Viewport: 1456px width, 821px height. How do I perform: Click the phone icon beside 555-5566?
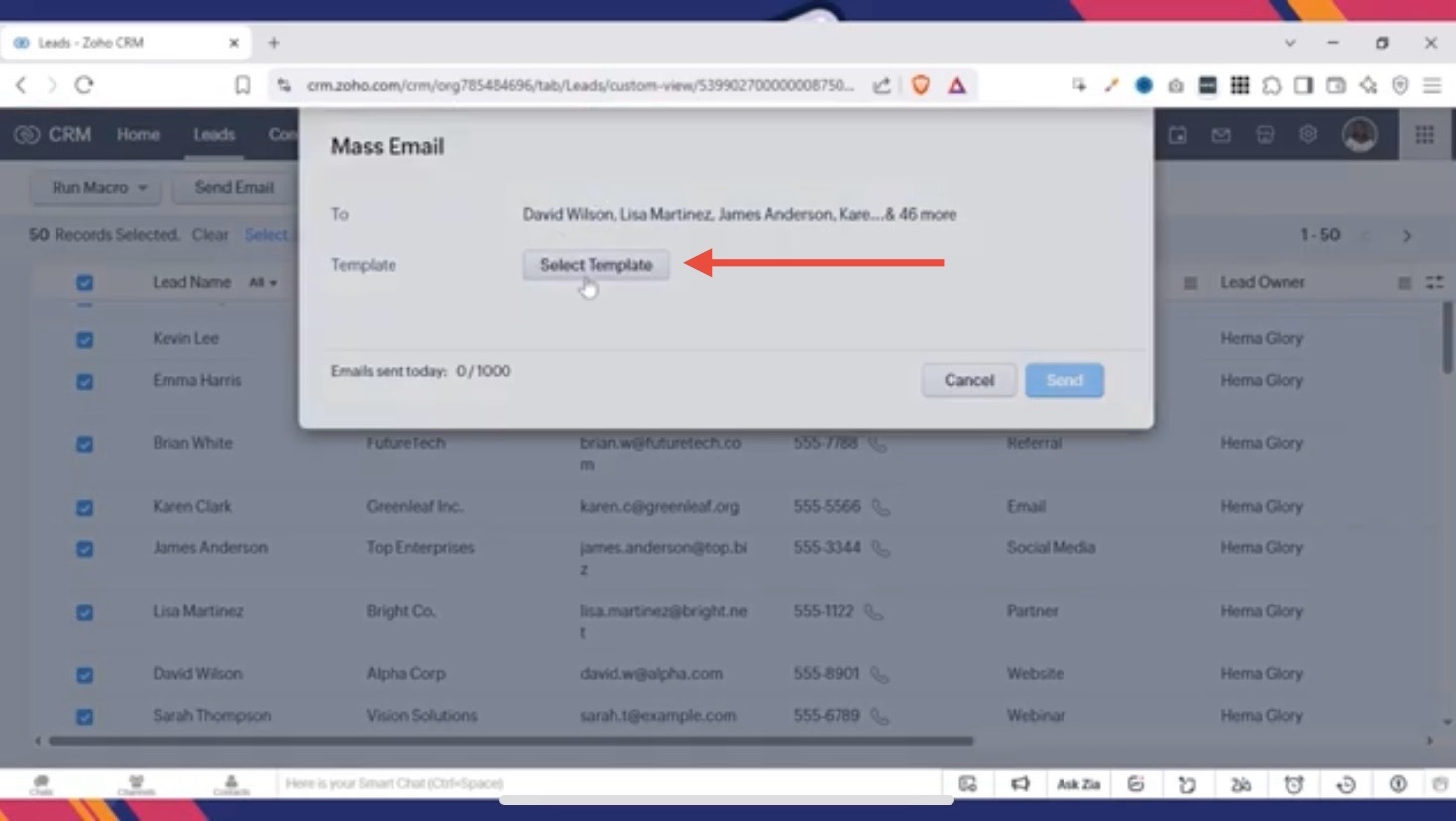pos(880,507)
